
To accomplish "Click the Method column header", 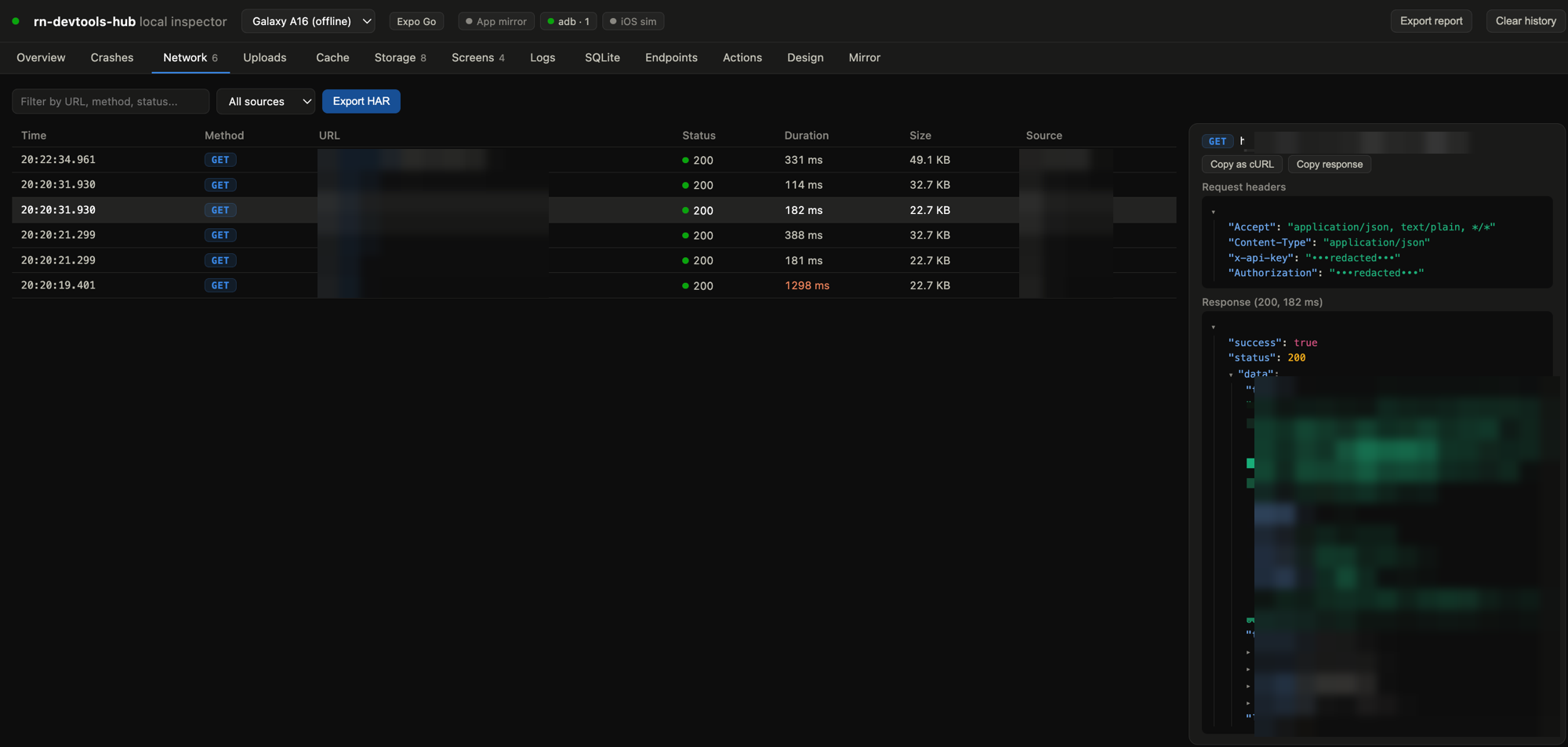I will 224,135.
